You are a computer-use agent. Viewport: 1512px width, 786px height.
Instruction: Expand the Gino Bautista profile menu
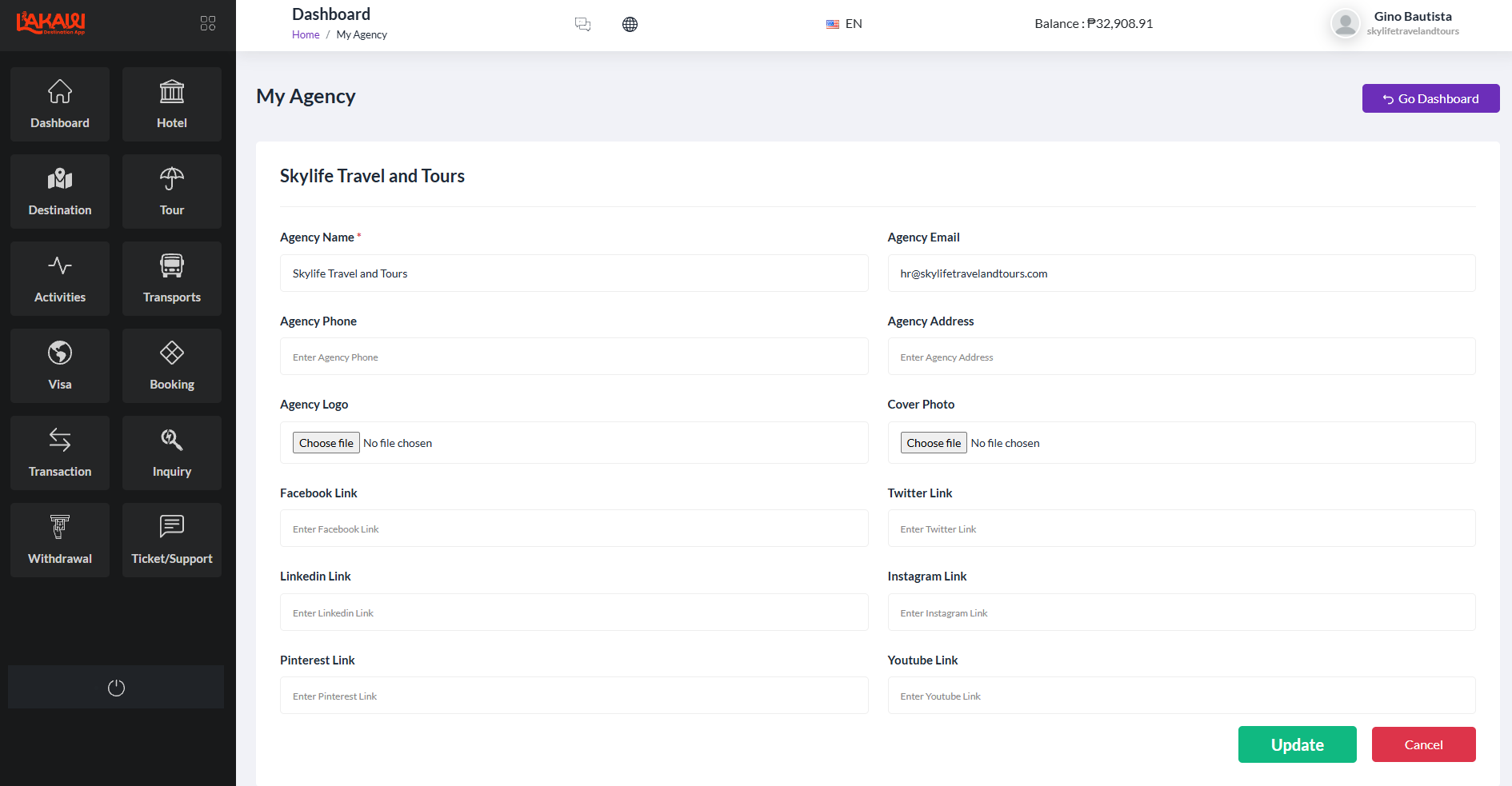click(x=1395, y=23)
